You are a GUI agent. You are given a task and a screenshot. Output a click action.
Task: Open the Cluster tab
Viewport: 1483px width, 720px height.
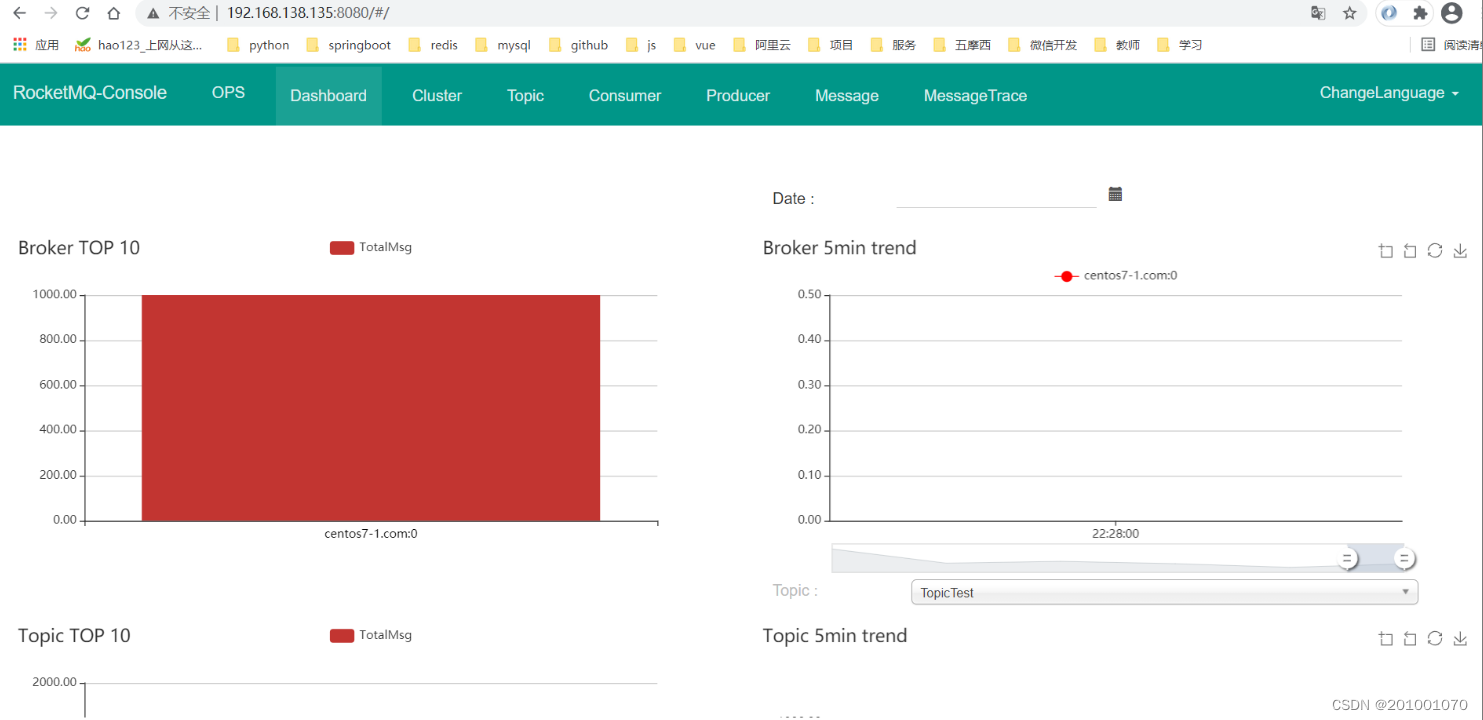click(x=437, y=96)
